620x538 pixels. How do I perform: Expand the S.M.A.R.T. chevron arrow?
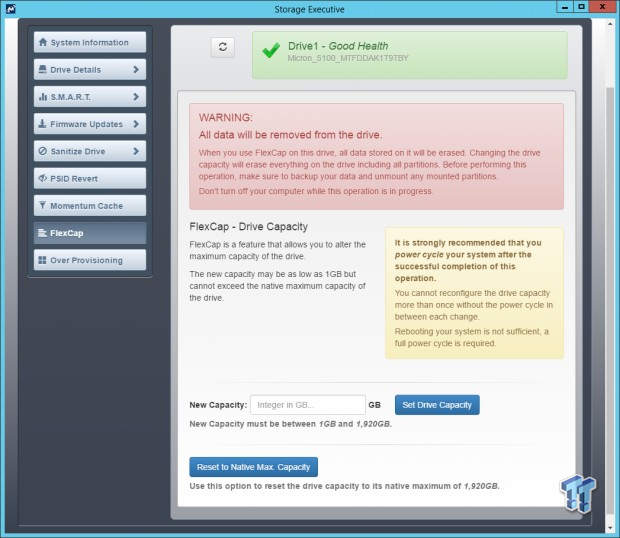pyautogui.click(x=136, y=96)
